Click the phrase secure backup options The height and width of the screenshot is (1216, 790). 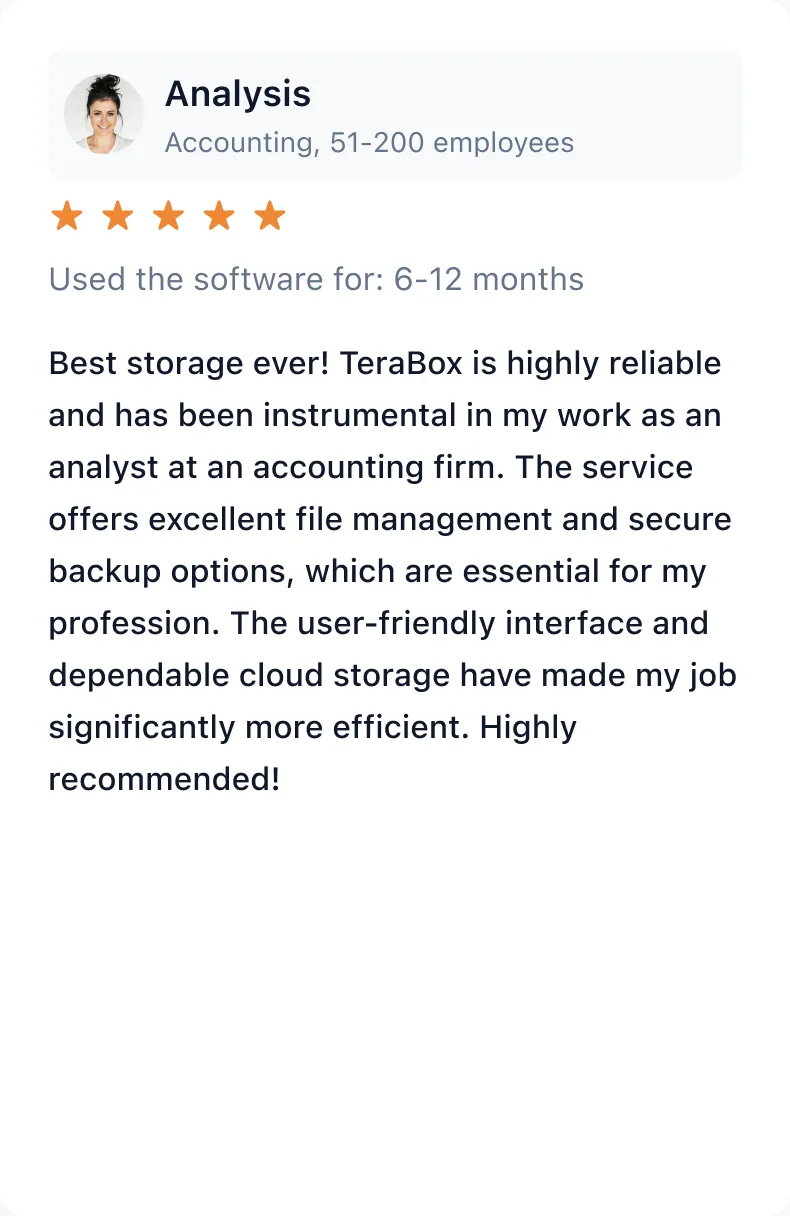coord(390,546)
